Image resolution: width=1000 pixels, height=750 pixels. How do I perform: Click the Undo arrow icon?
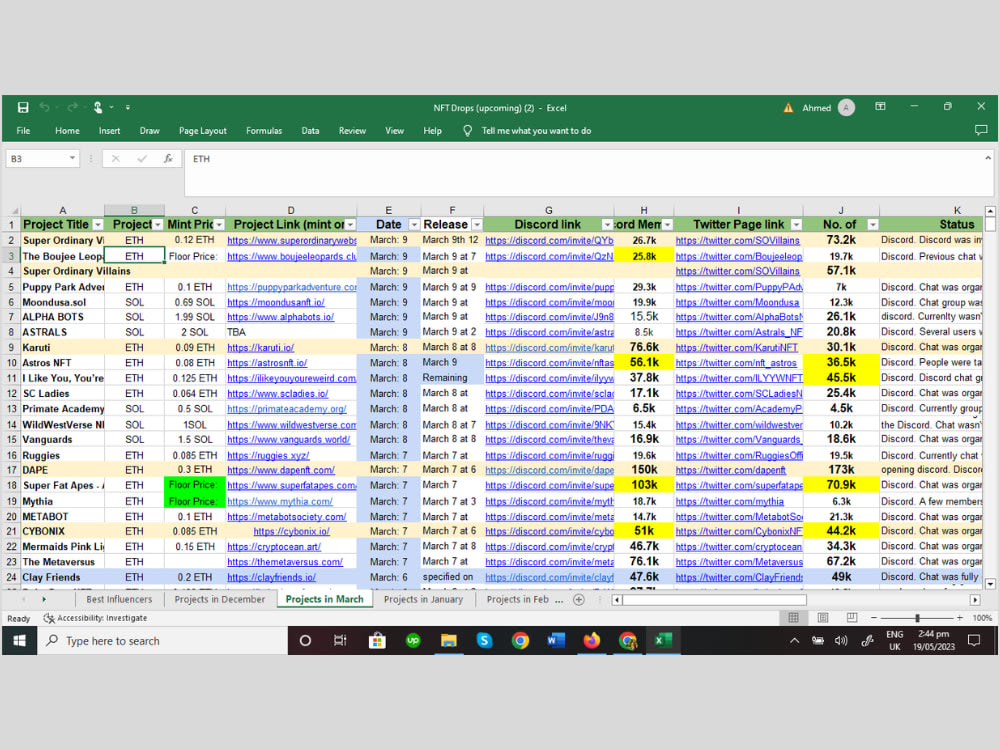click(x=44, y=107)
